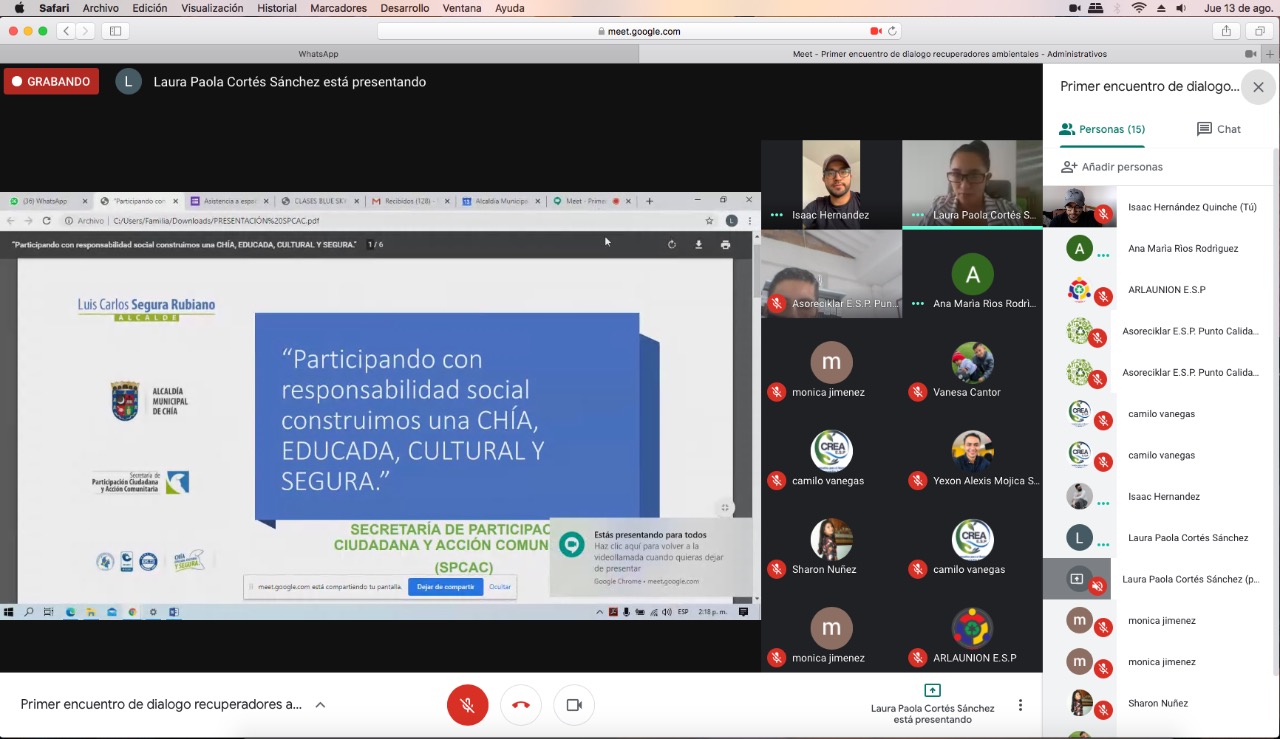Click the GRABANDO recording indicator
The width and height of the screenshot is (1280, 739).
51,81
